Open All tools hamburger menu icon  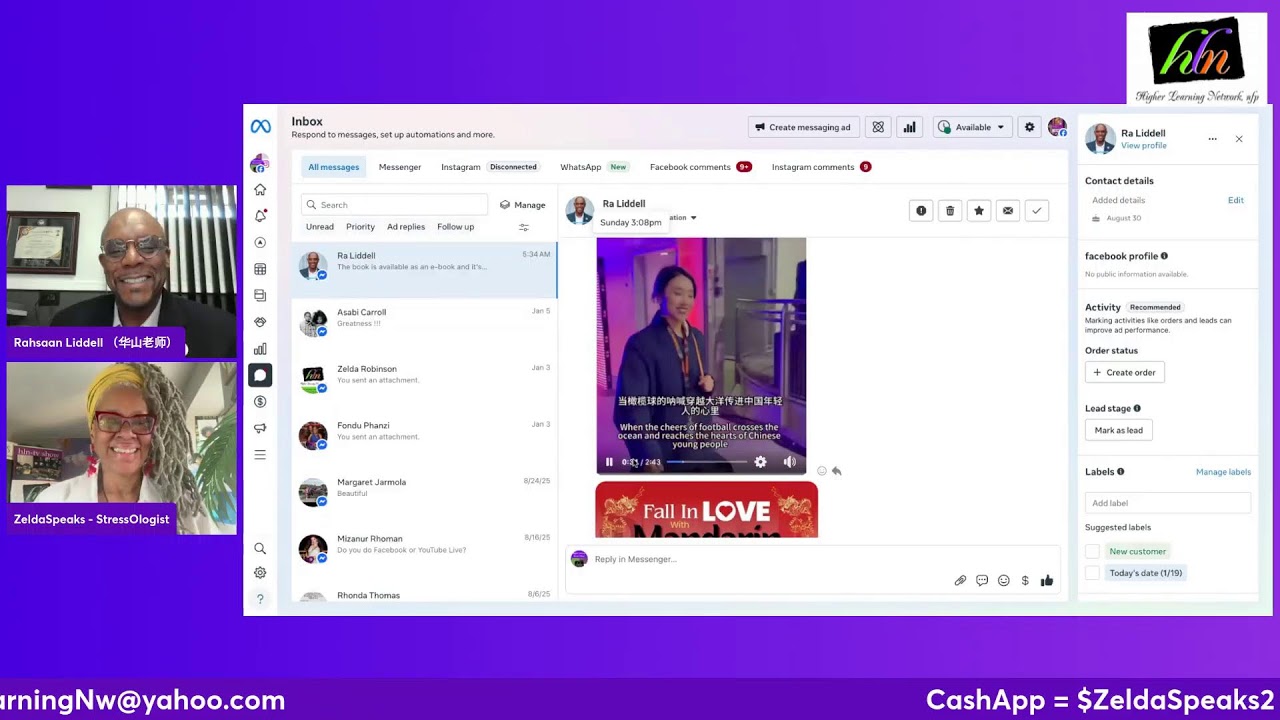260,455
